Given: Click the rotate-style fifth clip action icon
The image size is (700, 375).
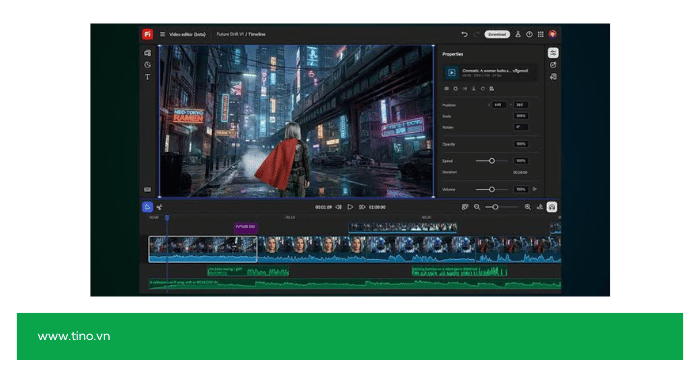Looking at the screenshot, I should [483, 88].
